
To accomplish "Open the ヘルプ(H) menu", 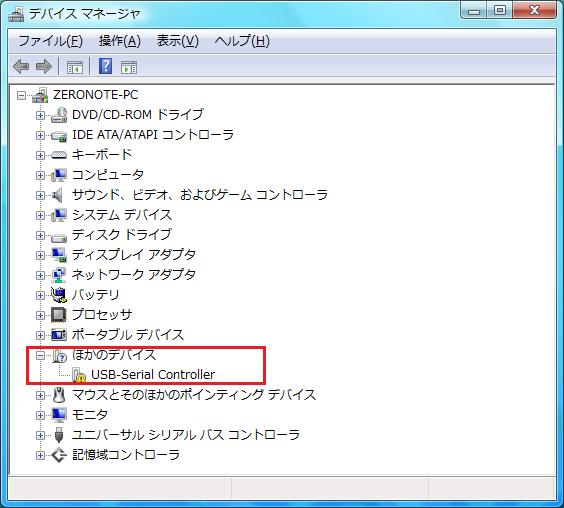I will [242, 41].
